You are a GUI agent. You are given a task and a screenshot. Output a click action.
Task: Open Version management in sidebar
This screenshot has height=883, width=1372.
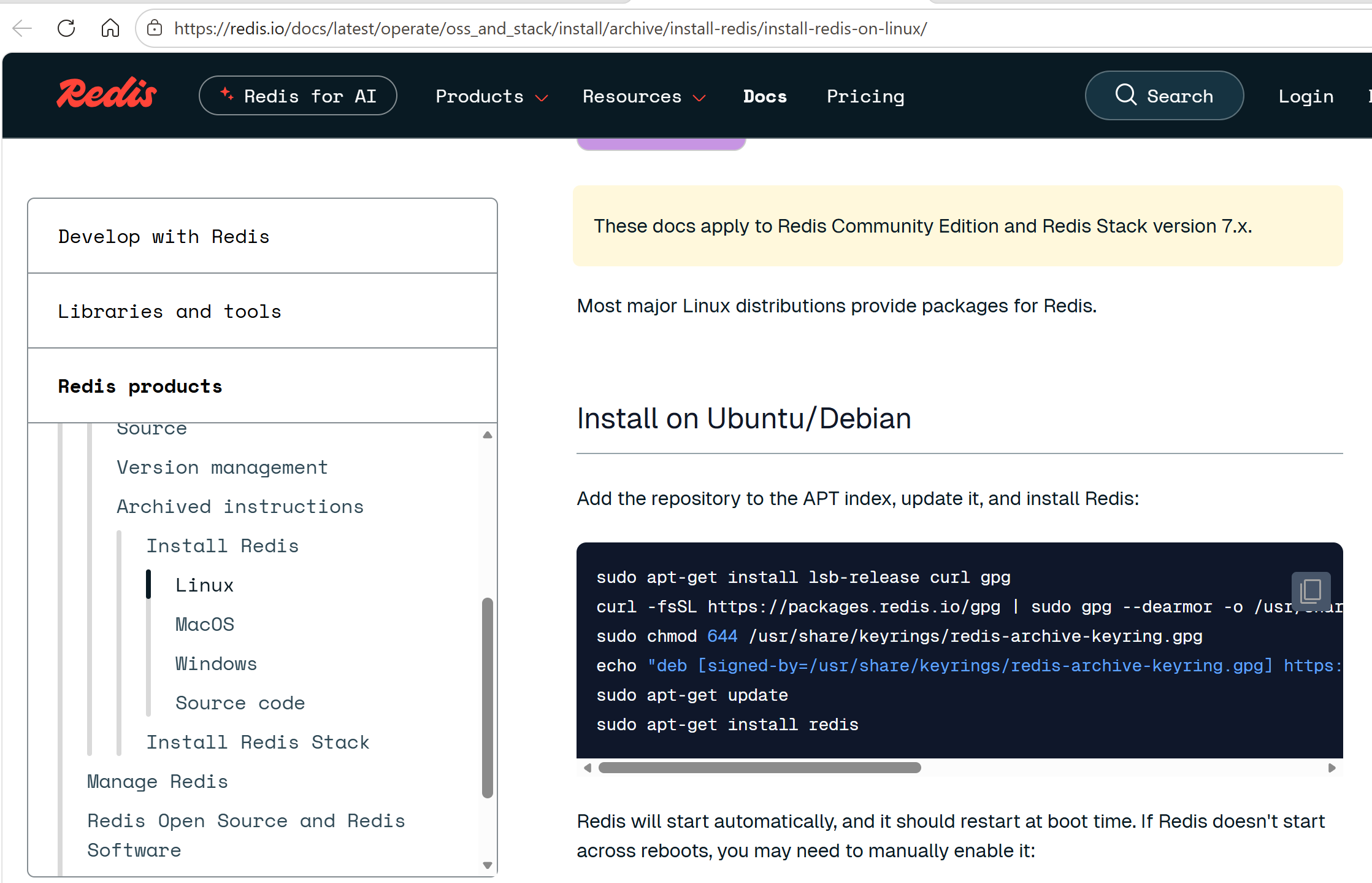(x=222, y=468)
